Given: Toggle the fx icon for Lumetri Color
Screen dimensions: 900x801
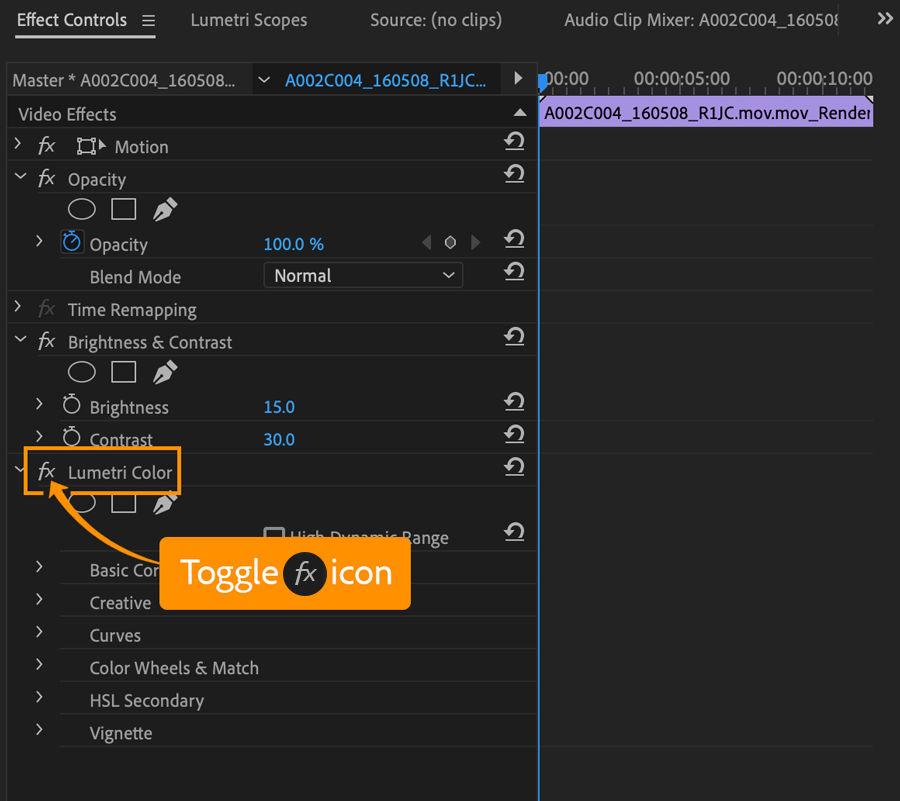Looking at the screenshot, I should pyautogui.click(x=46, y=470).
